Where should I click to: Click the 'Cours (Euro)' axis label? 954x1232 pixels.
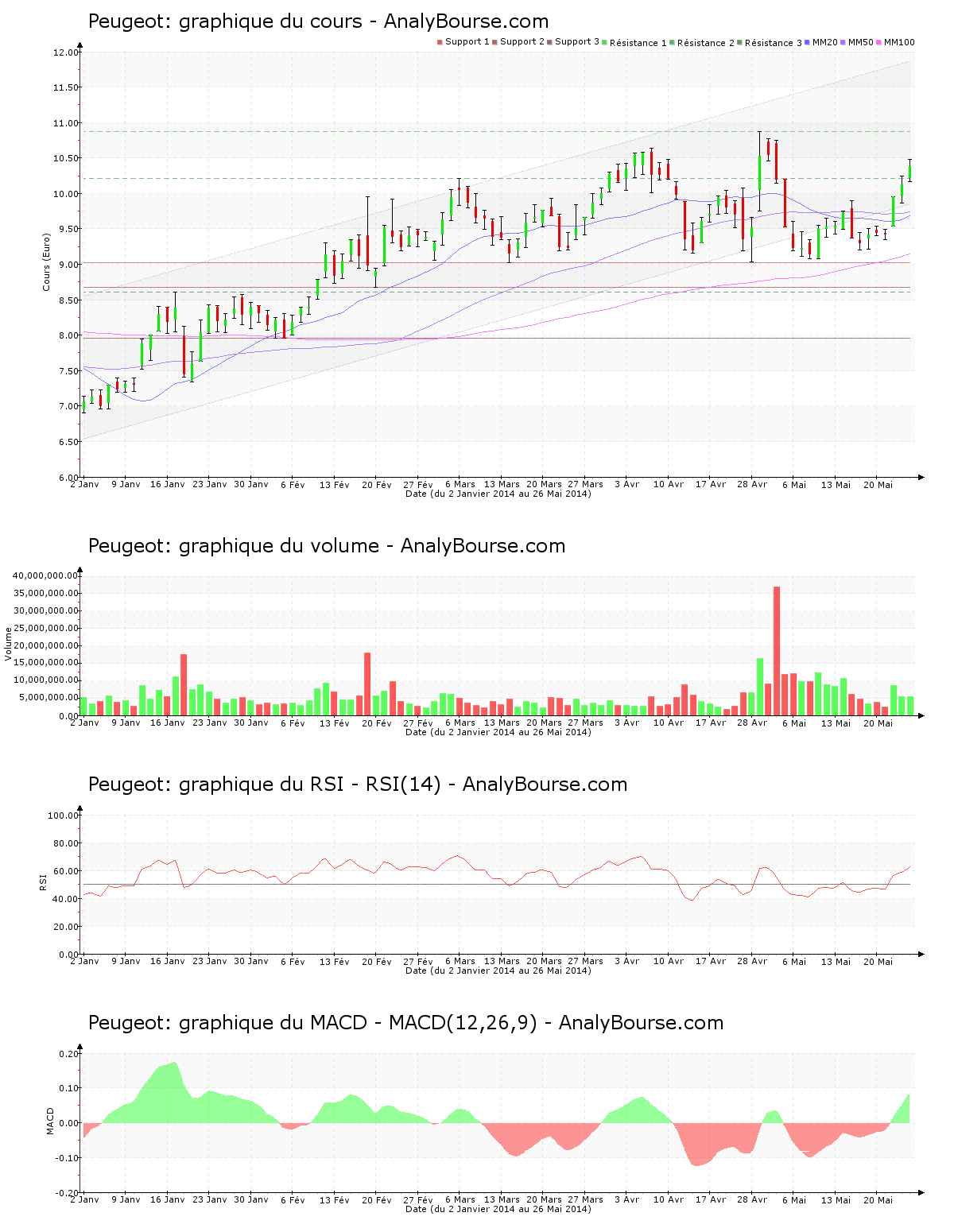46,262
